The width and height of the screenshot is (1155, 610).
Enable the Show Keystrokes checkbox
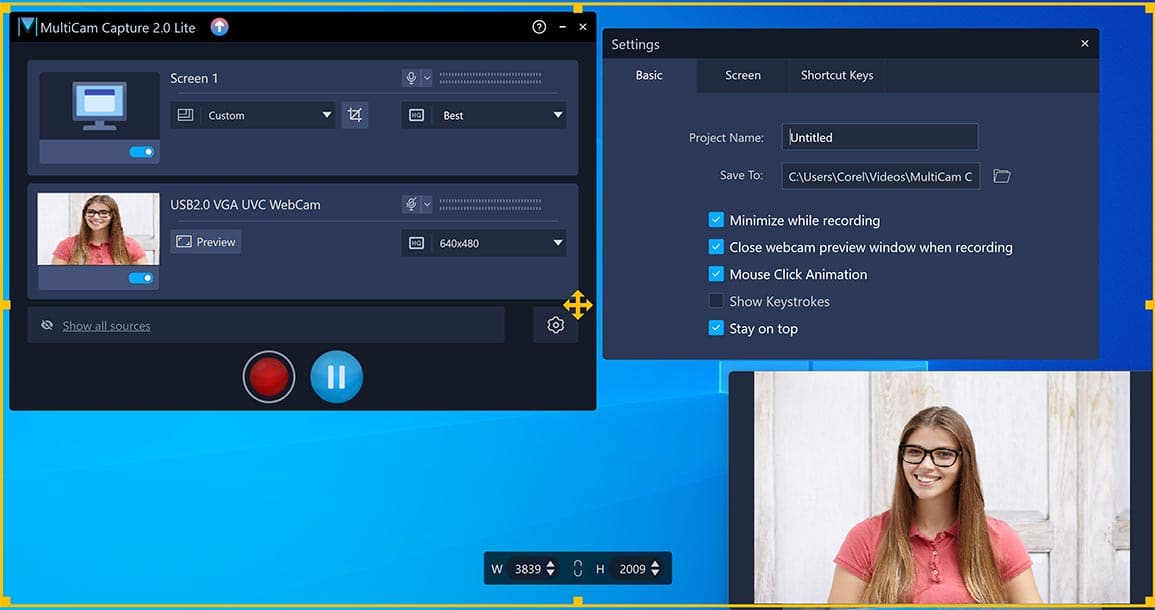[716, 301]
